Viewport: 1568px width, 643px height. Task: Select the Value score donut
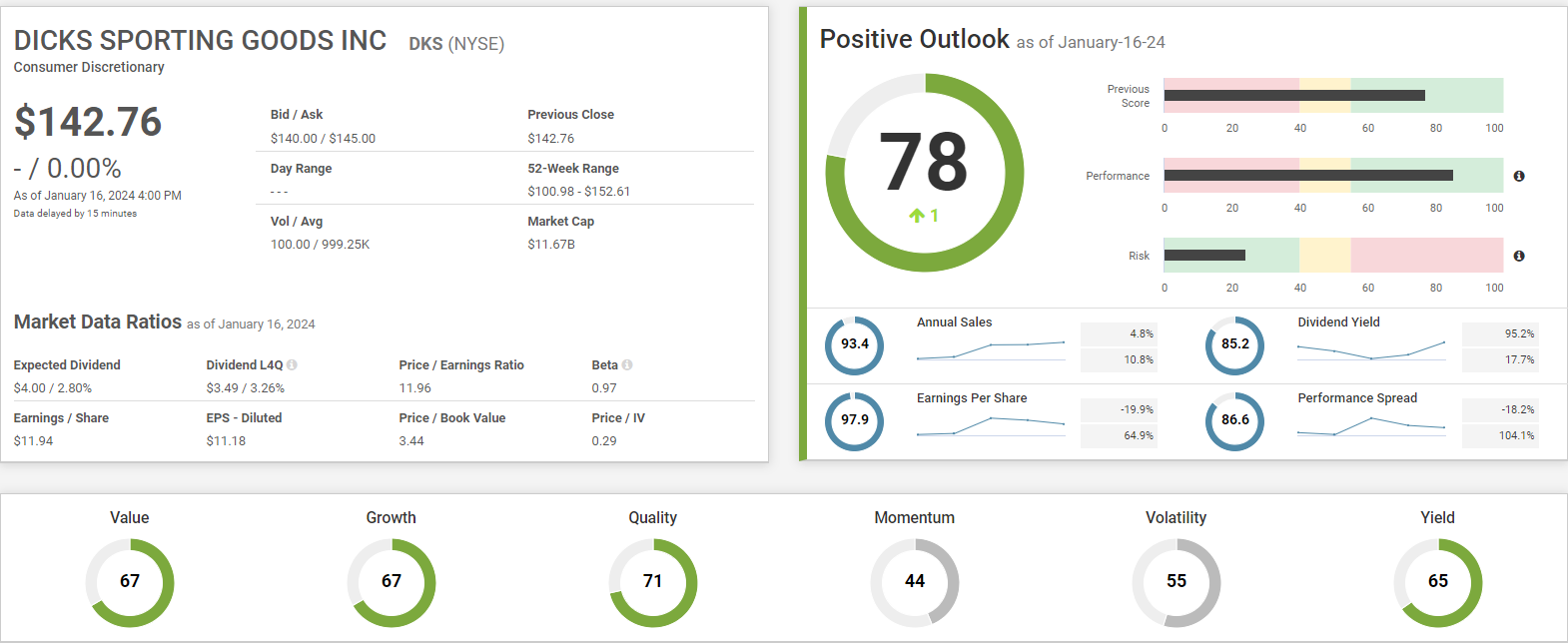tap(130, 583)
